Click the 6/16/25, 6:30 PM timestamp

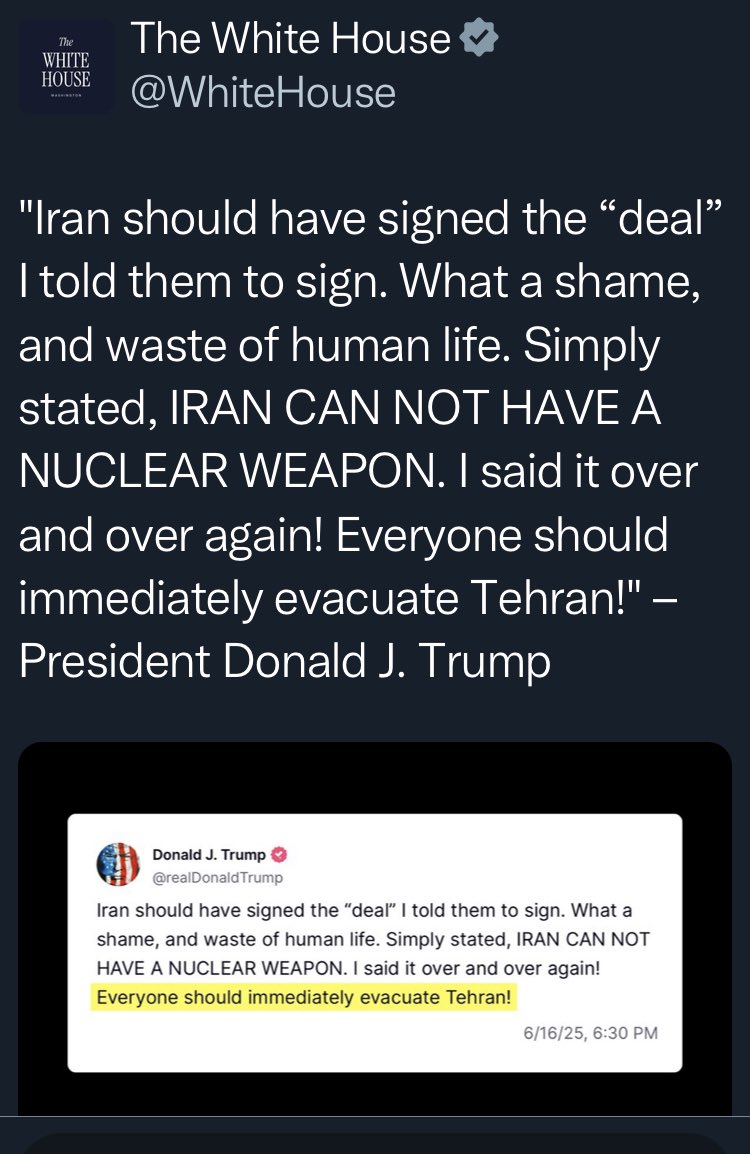click(x=590, y=1033)
